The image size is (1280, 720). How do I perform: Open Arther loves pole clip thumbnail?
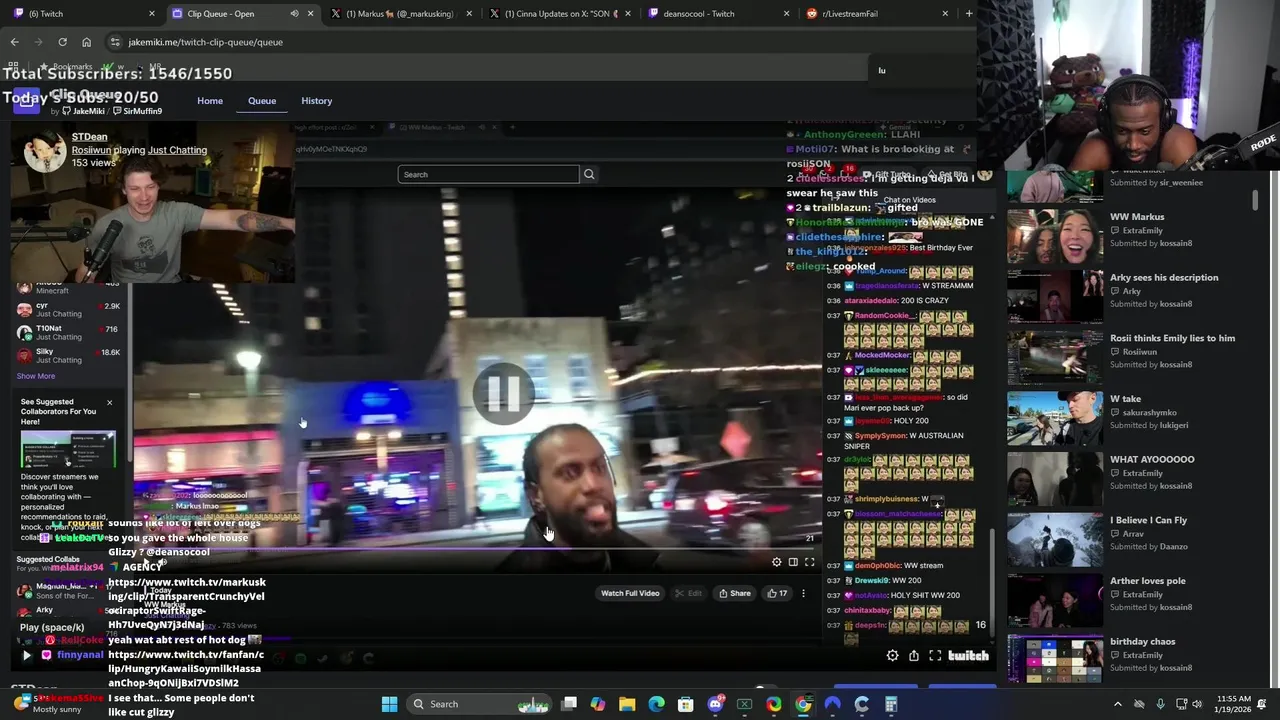tap(1054, 600)
